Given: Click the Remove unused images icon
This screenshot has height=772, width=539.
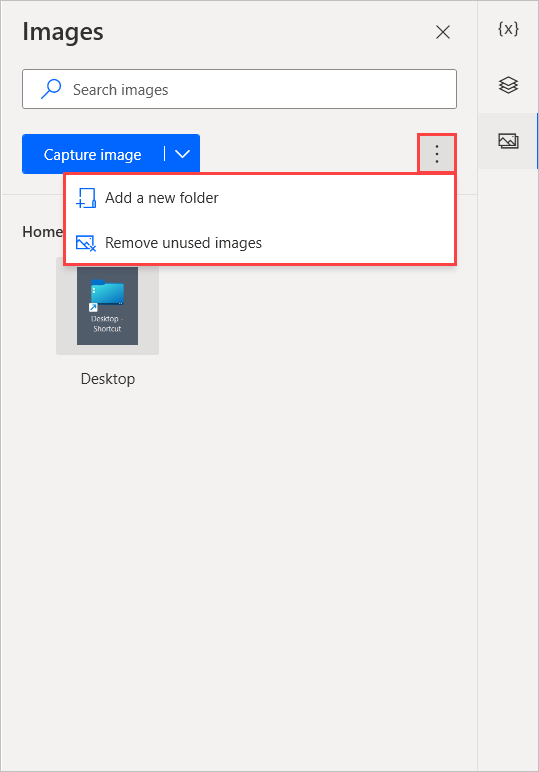Looking at the screenshot, I should click(86, 243).
